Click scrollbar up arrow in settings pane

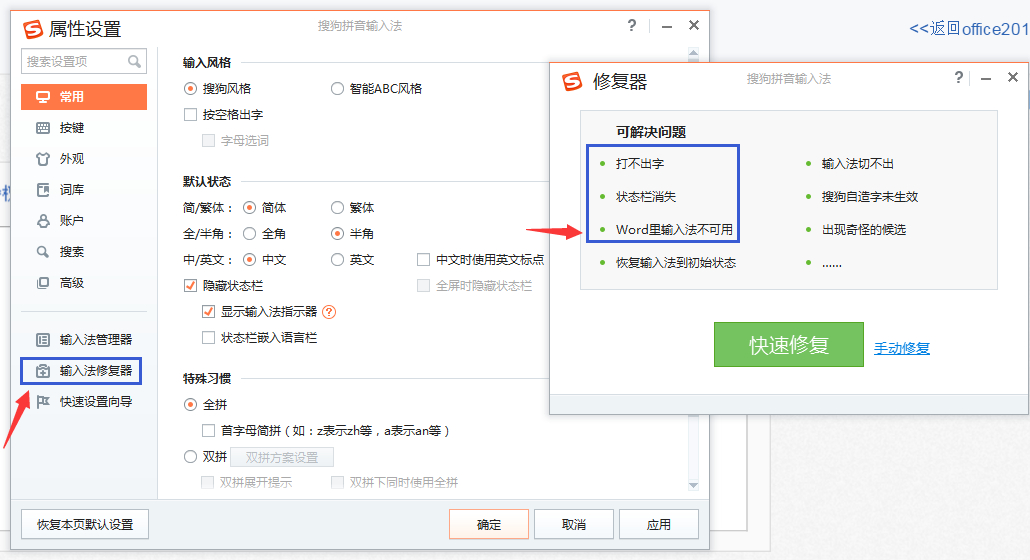[x=693, y=53]
